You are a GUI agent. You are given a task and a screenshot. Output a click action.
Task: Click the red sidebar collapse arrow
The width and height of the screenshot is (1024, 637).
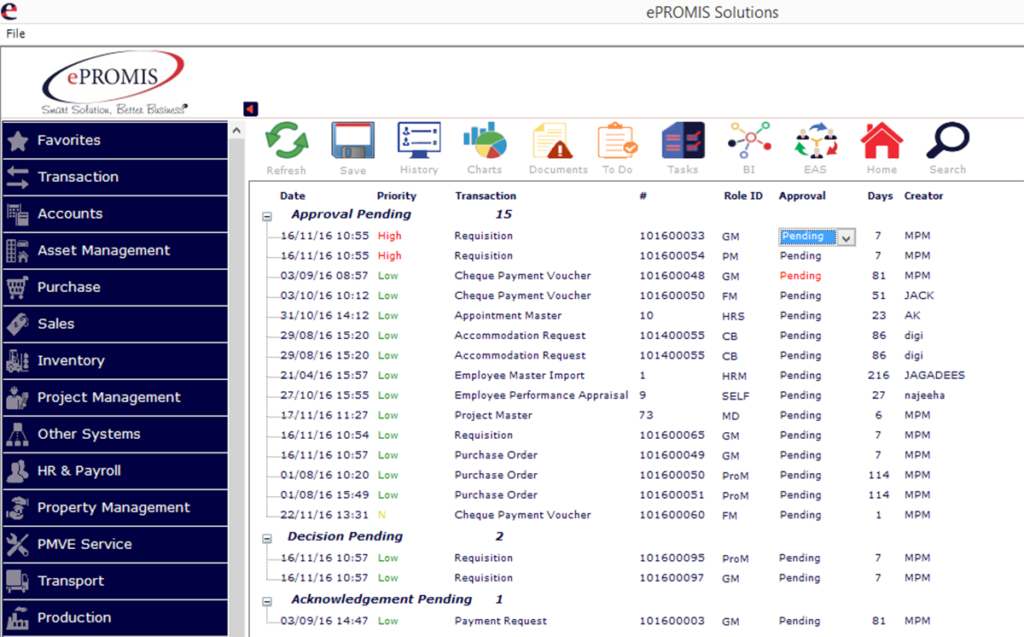coord(249,108)
